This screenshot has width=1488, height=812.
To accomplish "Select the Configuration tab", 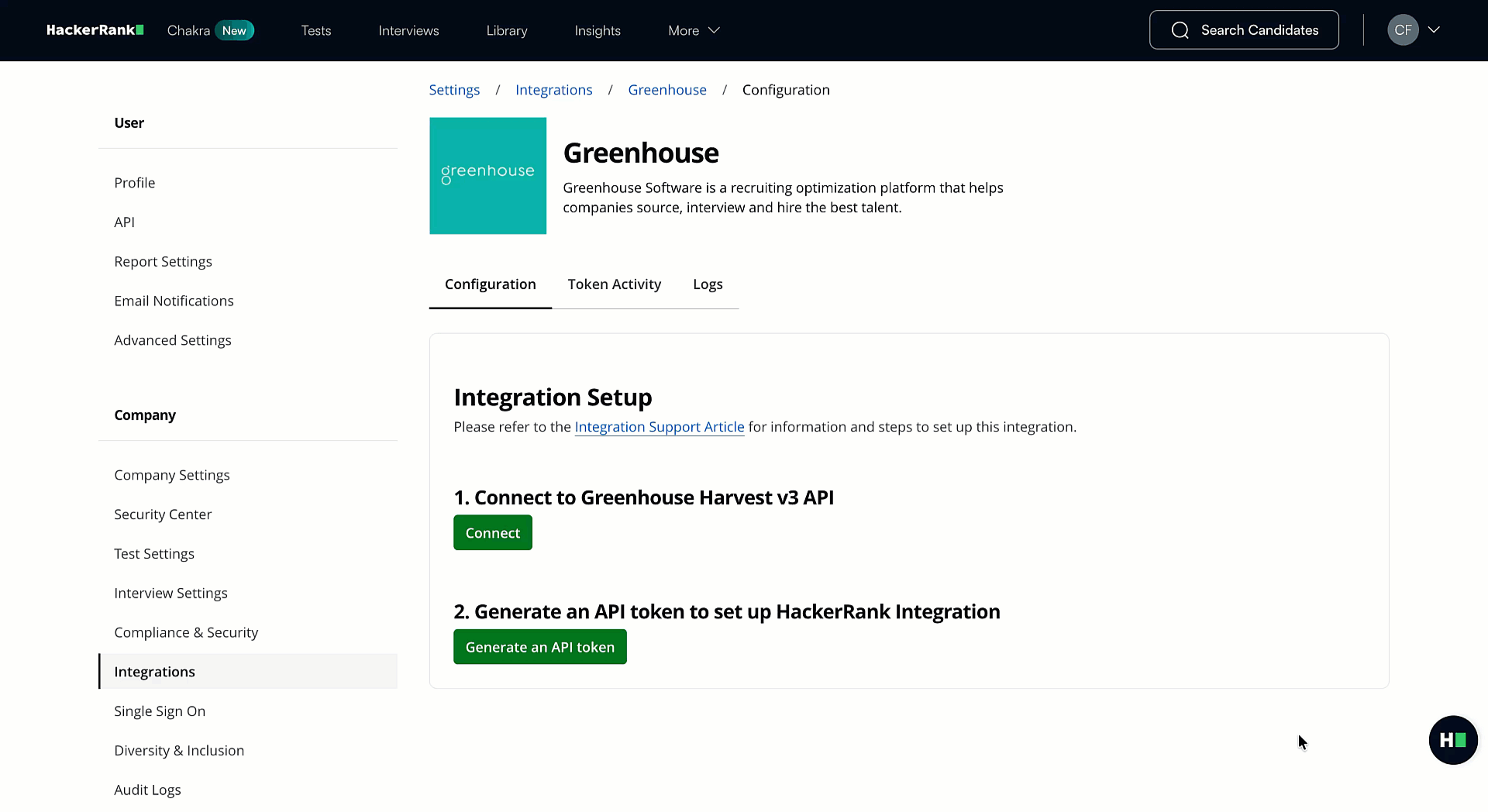I will (490, 284).
